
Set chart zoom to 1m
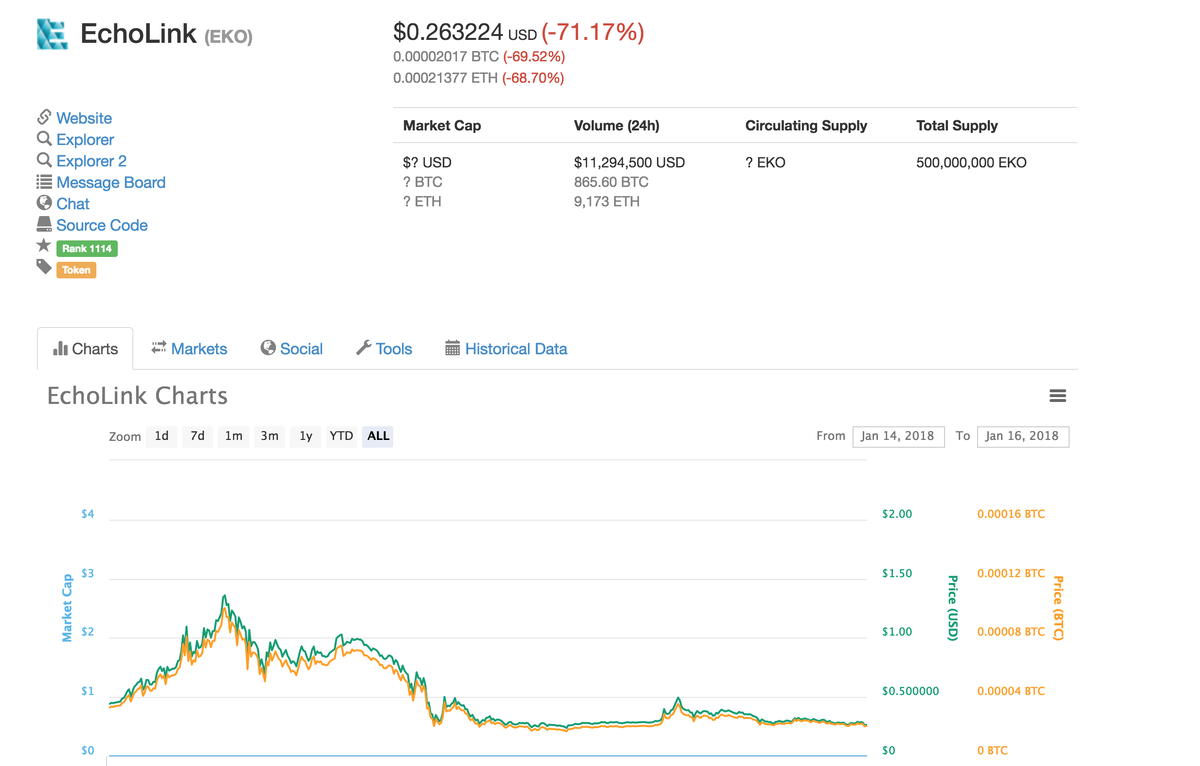(x=233, y=436)
